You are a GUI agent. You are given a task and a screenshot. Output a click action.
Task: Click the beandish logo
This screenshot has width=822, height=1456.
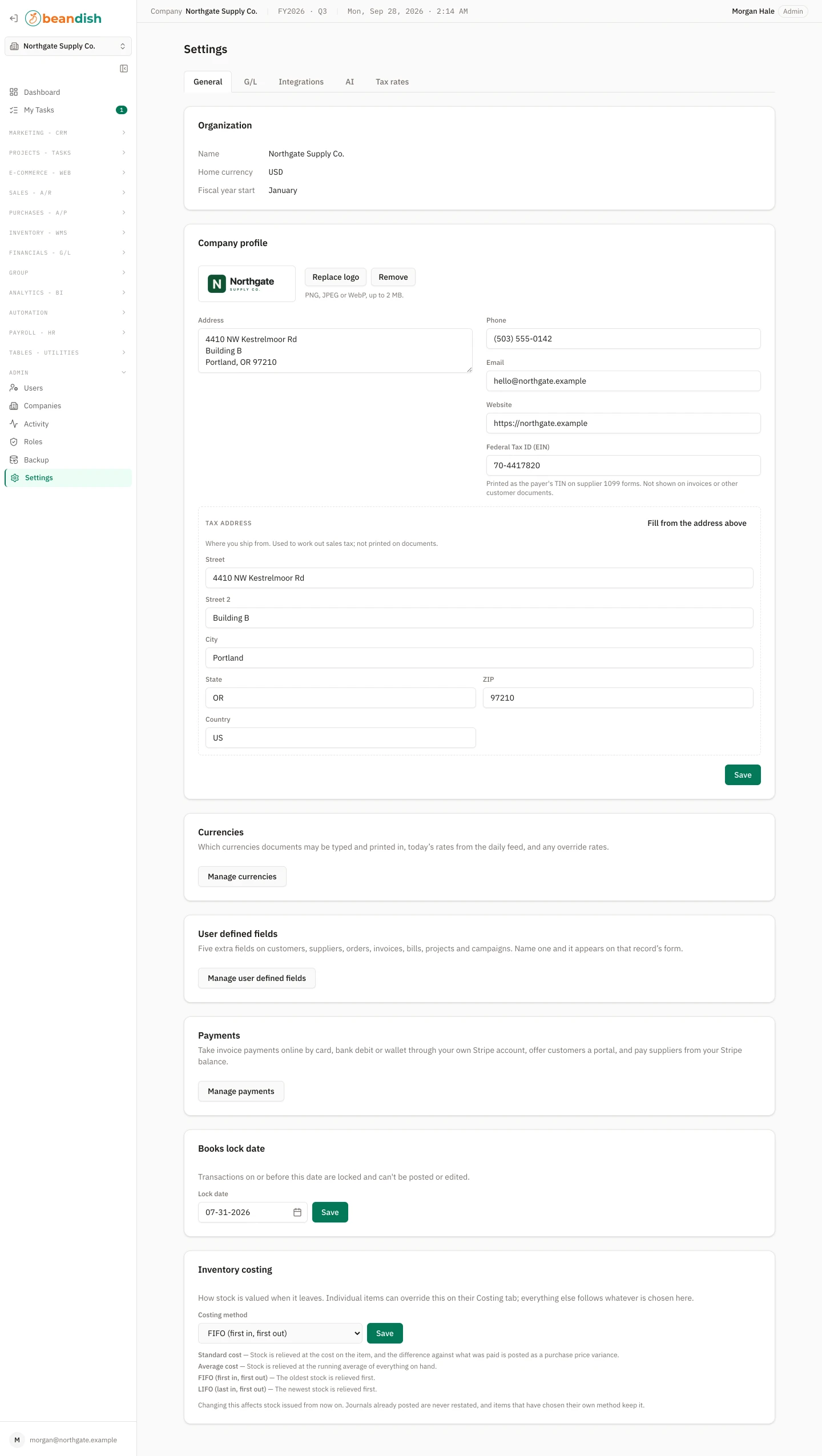tap(63, 18)
